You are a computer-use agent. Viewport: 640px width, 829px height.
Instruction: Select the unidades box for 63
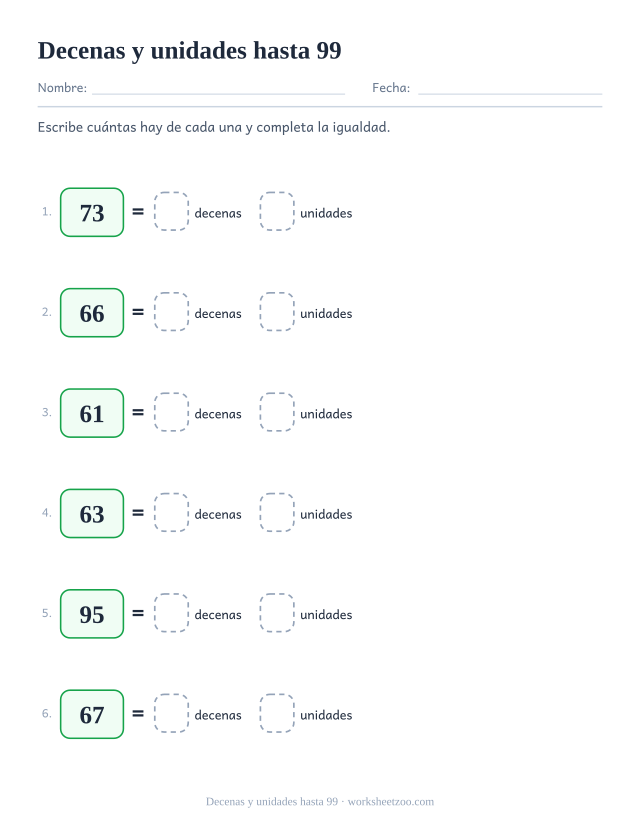[277, 513]
